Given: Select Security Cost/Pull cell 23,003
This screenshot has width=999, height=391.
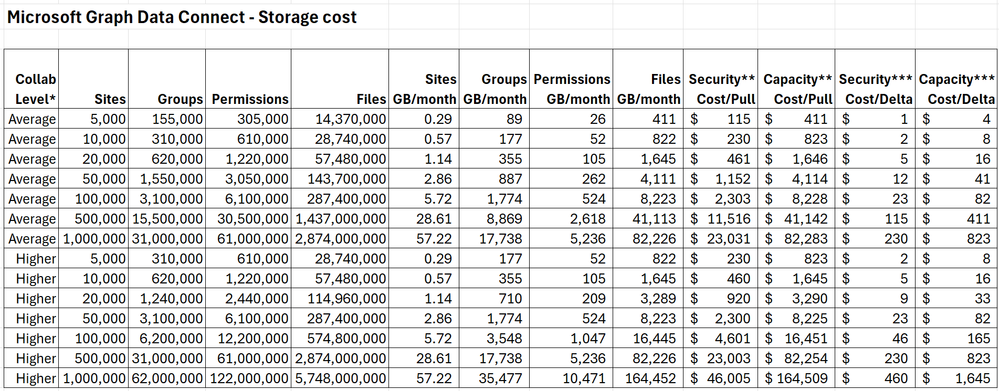Looking at the screenshot, I should pyautogui.click(x=721, y=359).
